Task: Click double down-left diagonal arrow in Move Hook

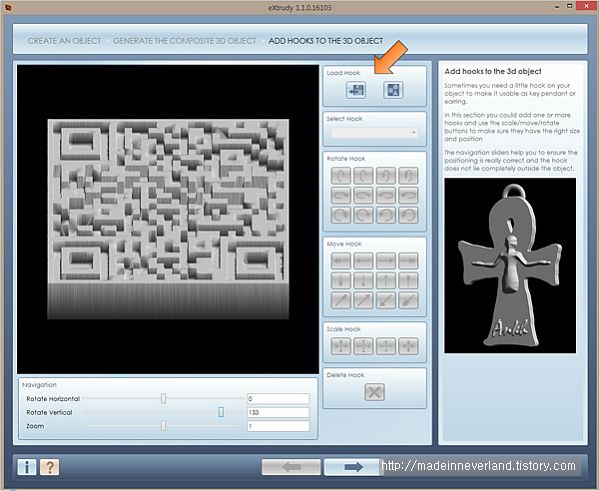Action: pyautogui.click(x=408, y=300)
